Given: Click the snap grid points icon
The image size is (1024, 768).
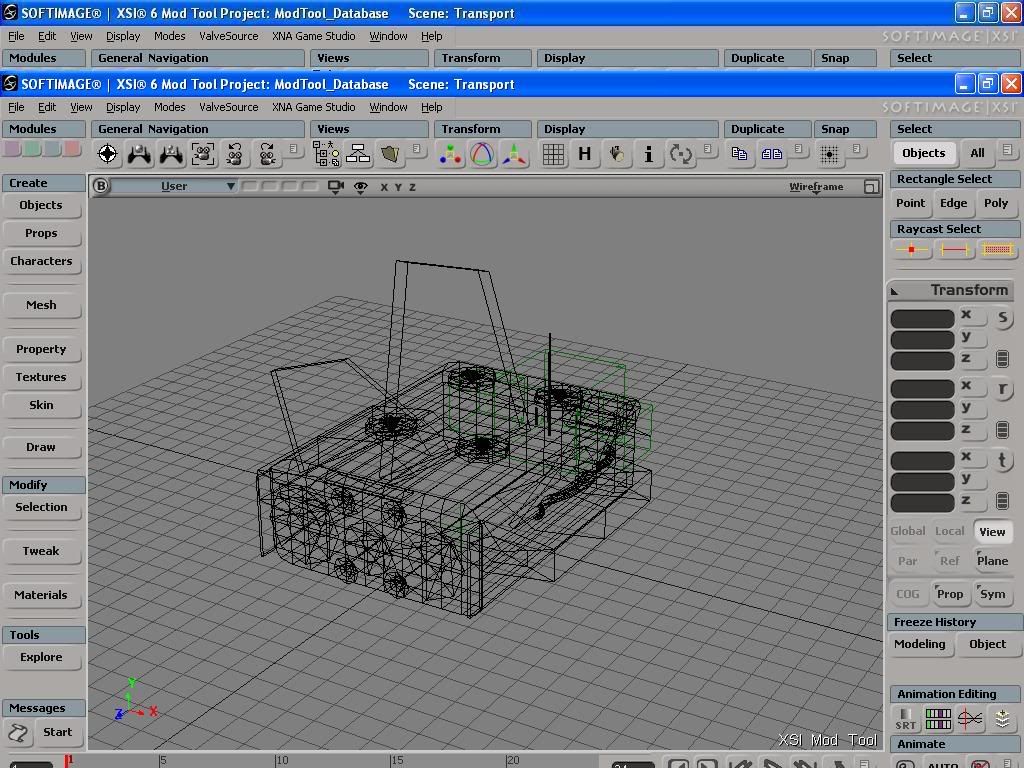Looking at the screenshot, I should 829,154.
